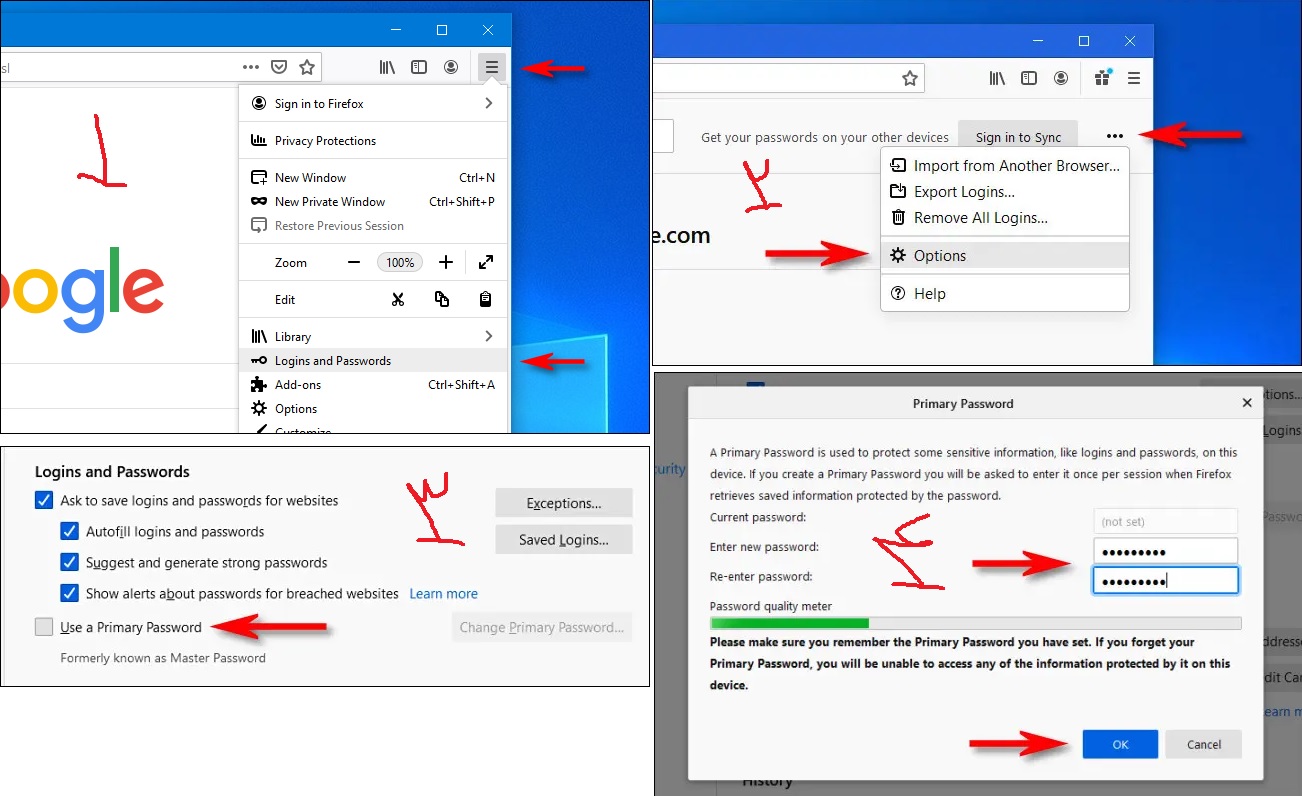Viewport: 1302px width, 796px height.
Task: Choose Options in the logins three-dot menu
Action: 1005,256
